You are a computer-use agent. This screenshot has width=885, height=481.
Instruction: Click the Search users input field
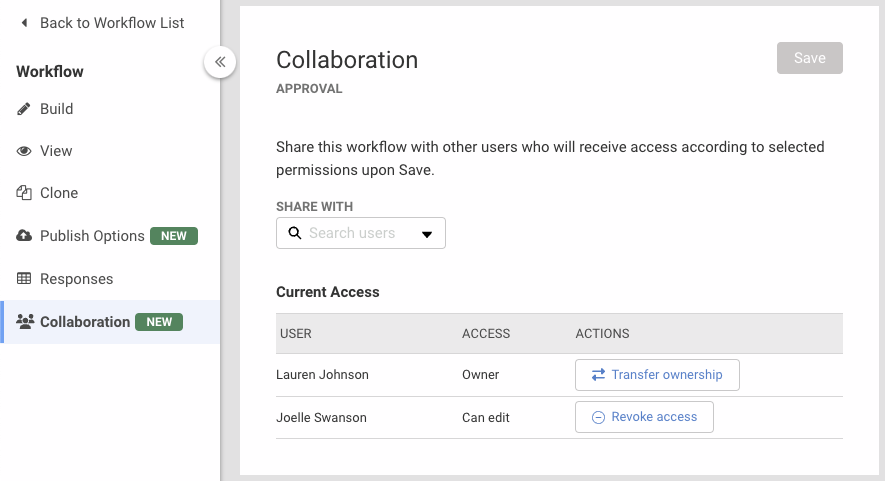pyautogui.click(x=355, y=233)
